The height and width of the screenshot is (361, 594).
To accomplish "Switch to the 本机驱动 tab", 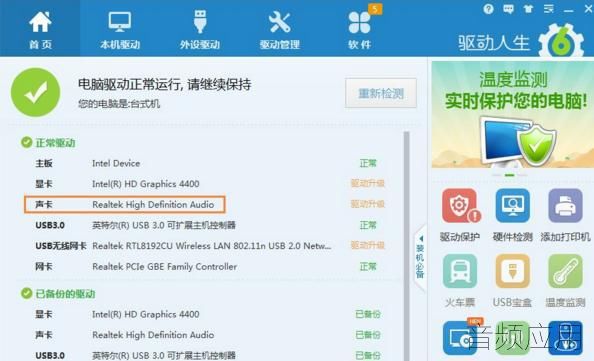I will coord(120,30).
